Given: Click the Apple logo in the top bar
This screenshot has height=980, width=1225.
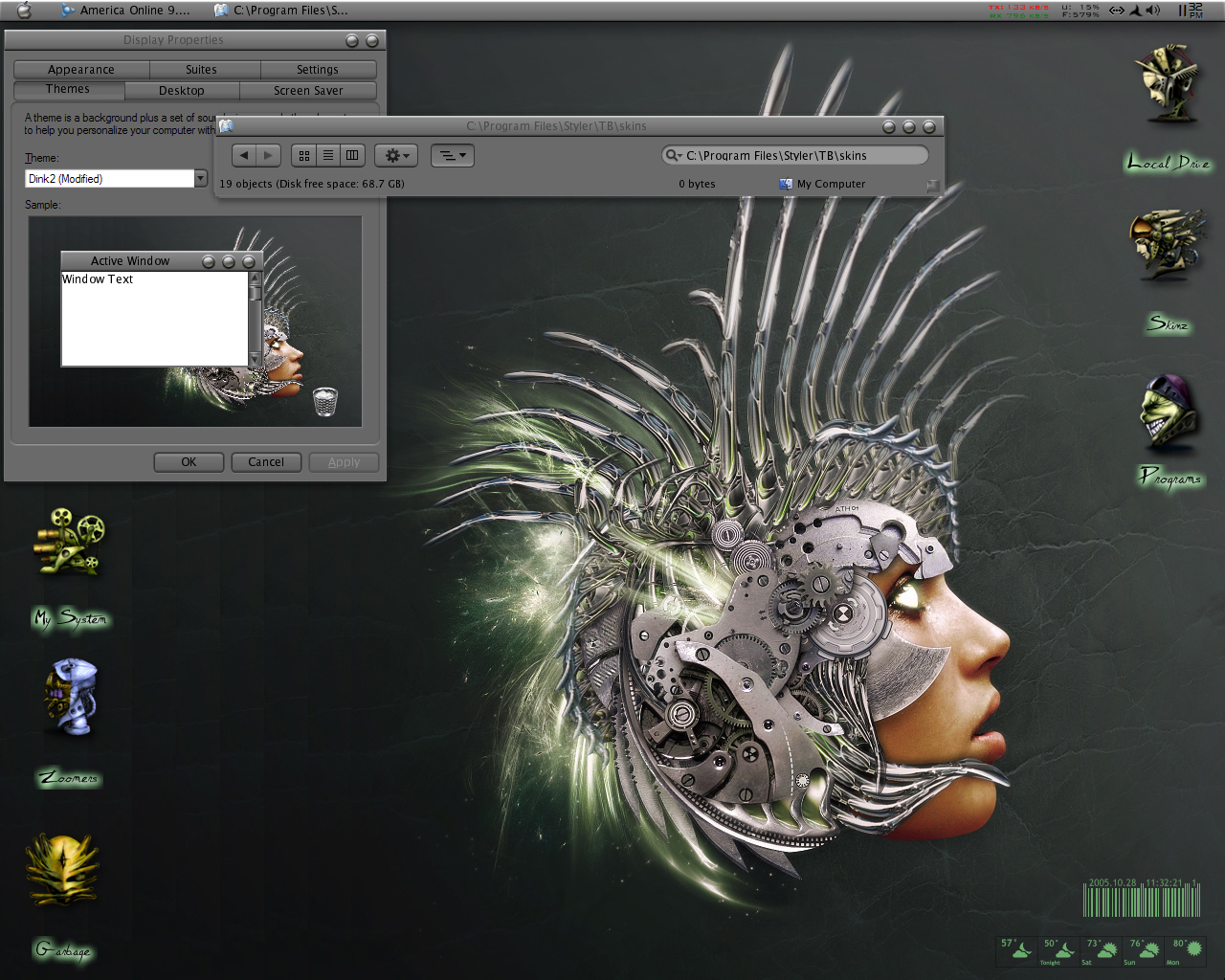Looking at the screenshot, I should pos(24,10).
